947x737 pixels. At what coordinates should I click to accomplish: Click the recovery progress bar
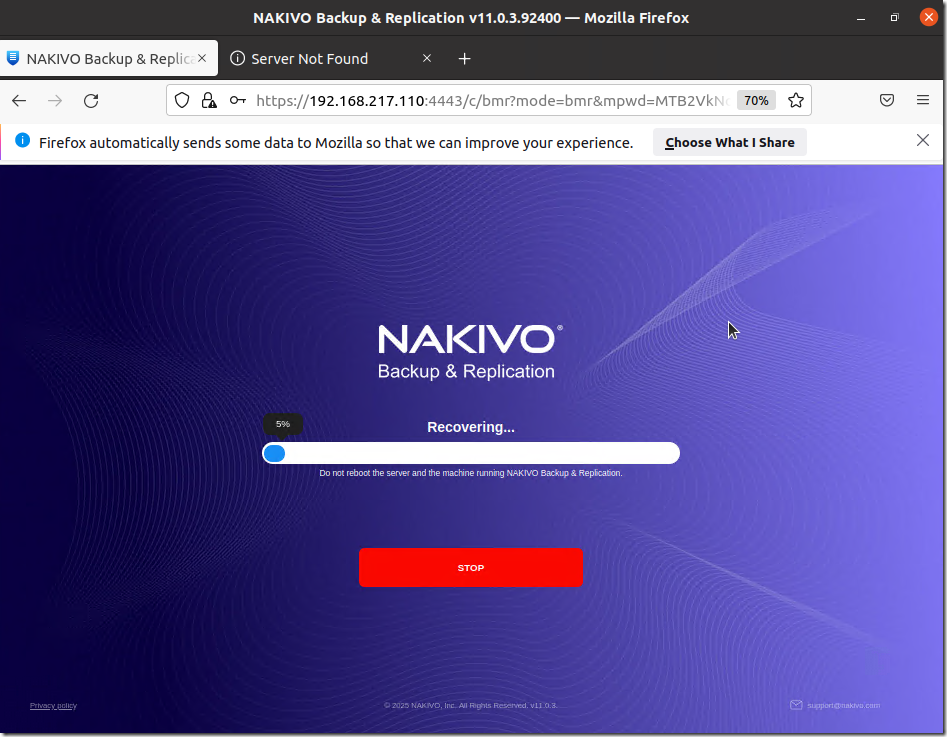(470, 453)
